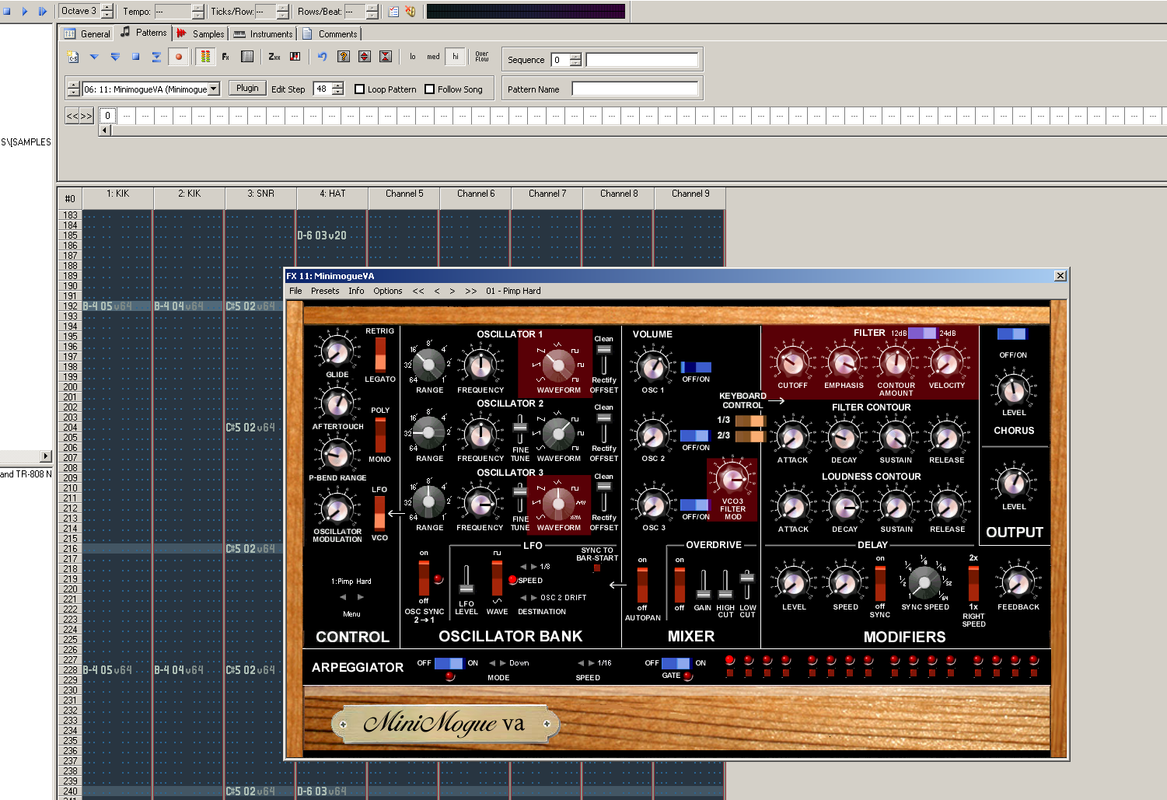Click the Sequence number spinner

point(575,60)
